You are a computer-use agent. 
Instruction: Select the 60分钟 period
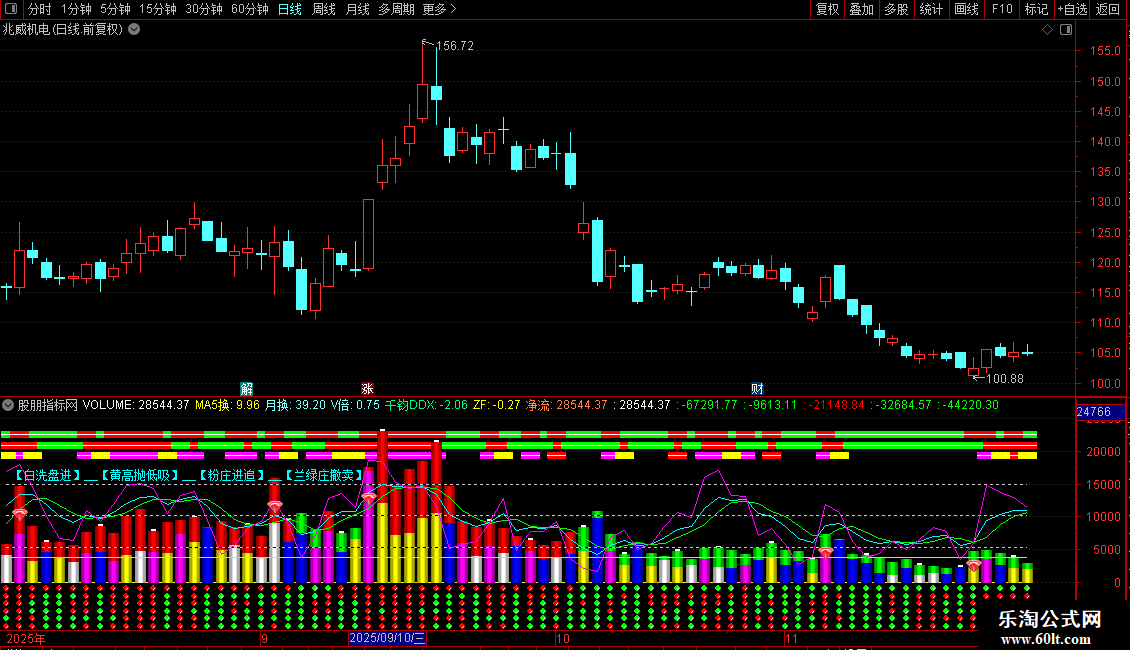coord(249,9)
